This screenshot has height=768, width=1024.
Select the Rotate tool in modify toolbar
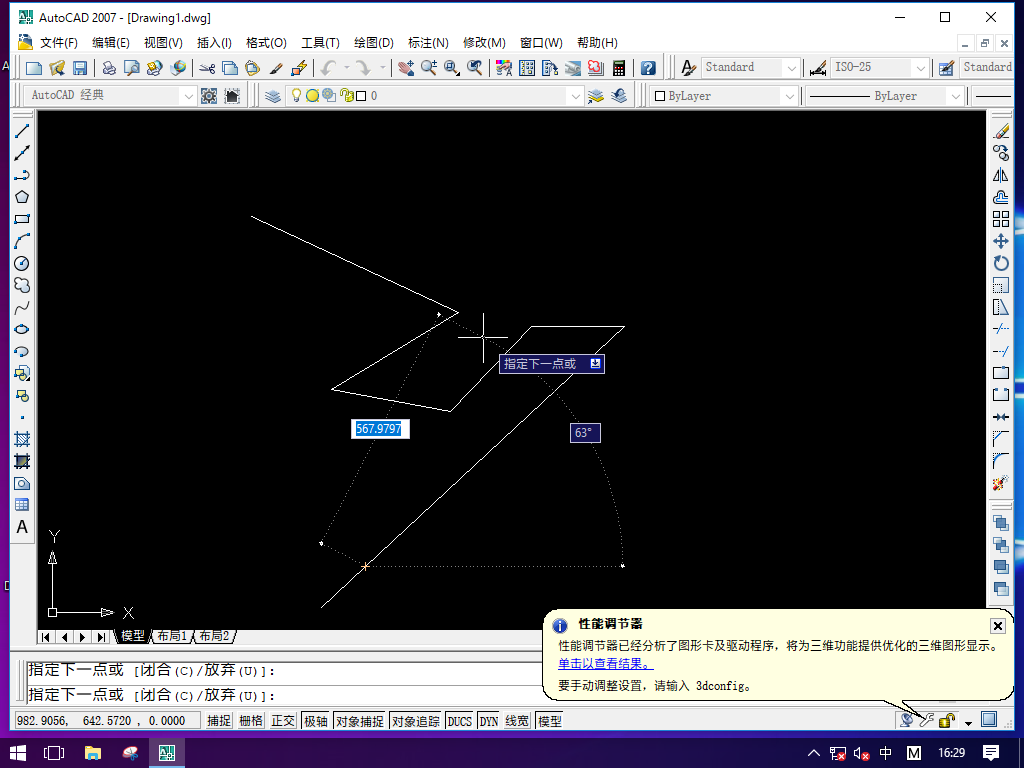point(1000,263)
